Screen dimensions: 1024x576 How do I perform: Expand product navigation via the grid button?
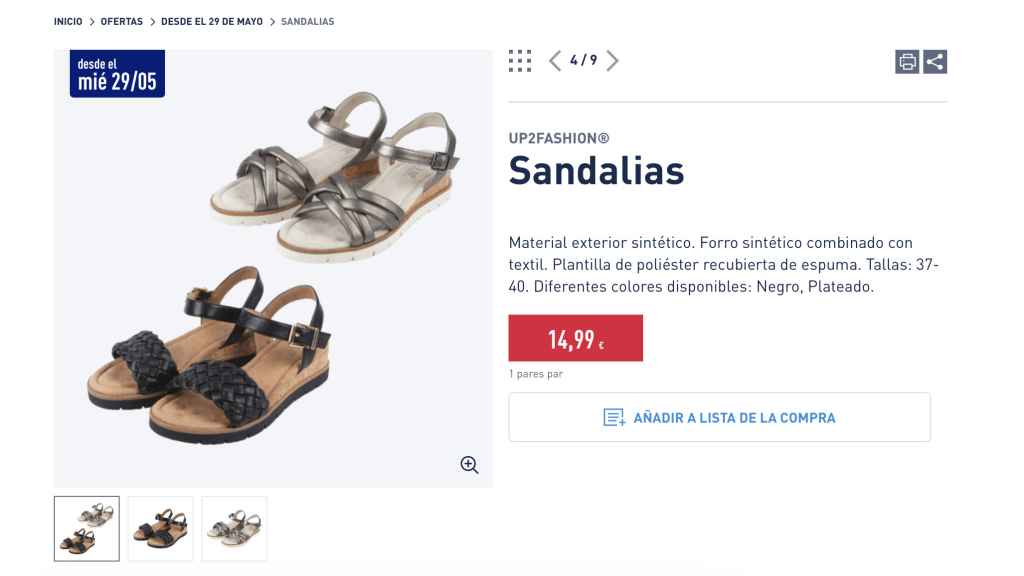(x=520, y=60)
